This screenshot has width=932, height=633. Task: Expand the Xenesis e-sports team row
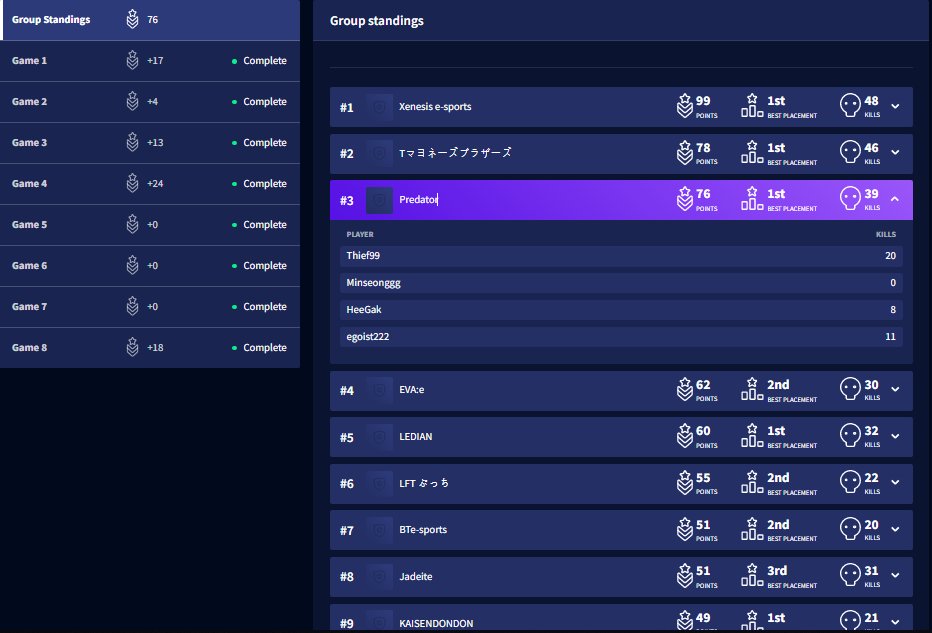pos(895,106)
